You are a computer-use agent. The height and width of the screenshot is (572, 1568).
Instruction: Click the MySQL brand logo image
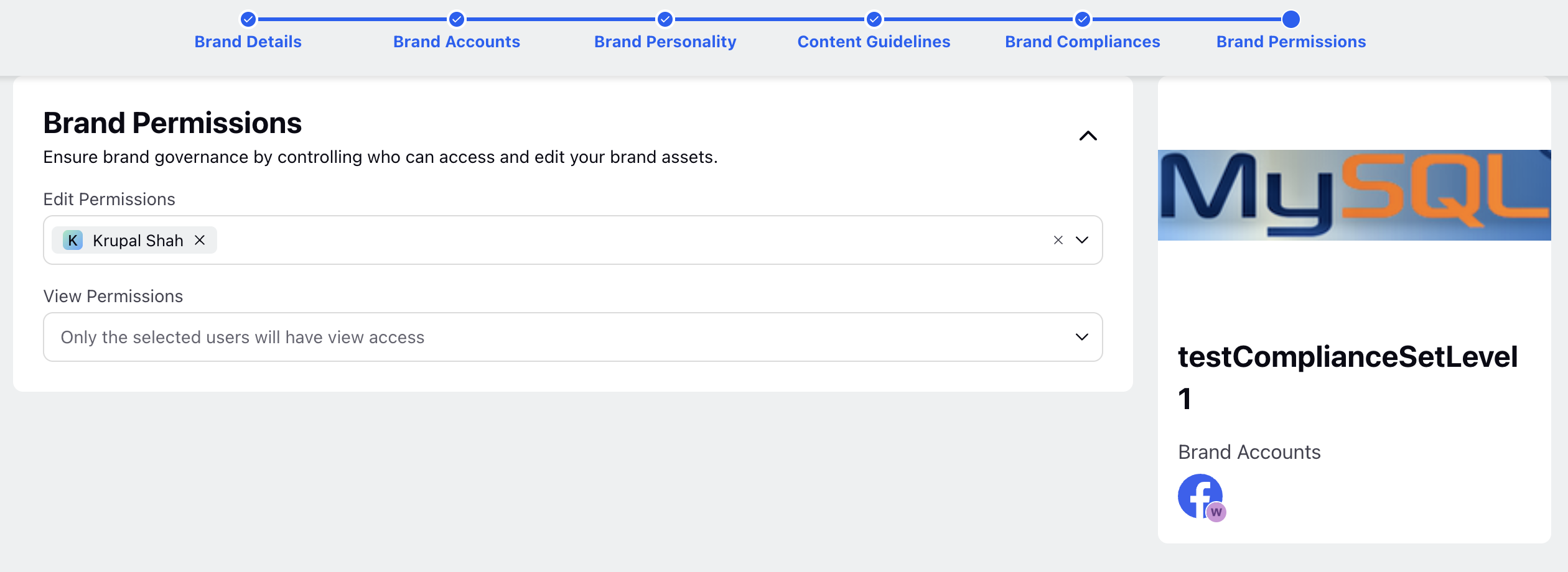pyautogui.click(x=1354, y=195)
